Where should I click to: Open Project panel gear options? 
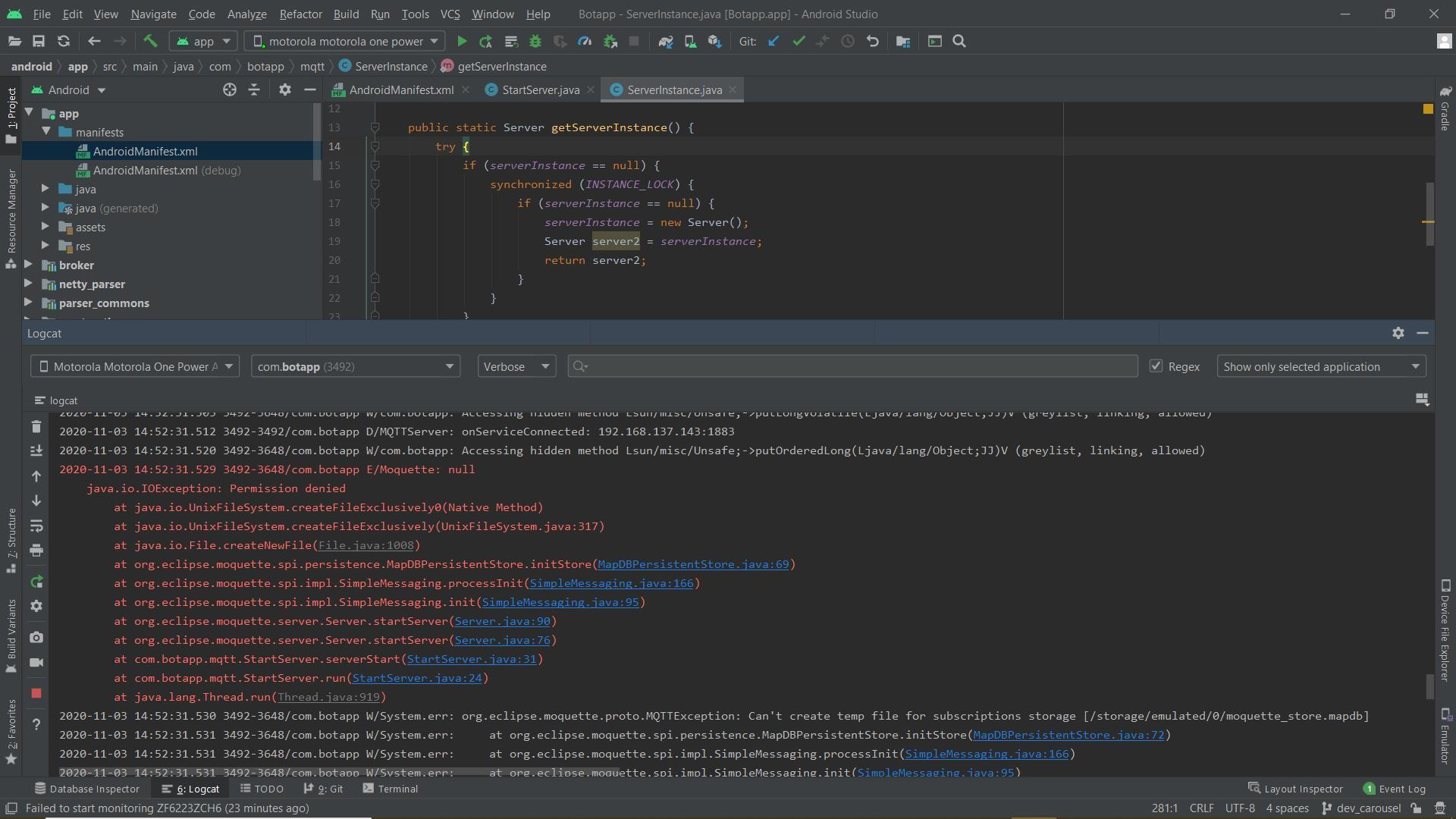[x=285, y=90]
